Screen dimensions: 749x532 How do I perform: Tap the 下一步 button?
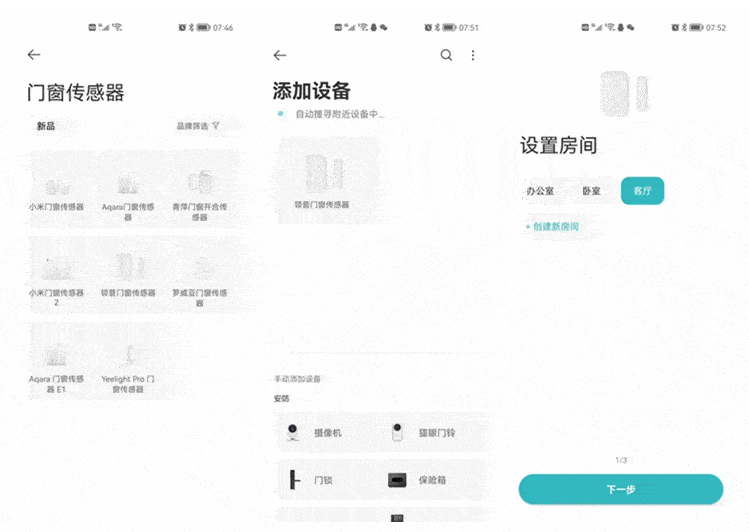[x=621, y=489]
